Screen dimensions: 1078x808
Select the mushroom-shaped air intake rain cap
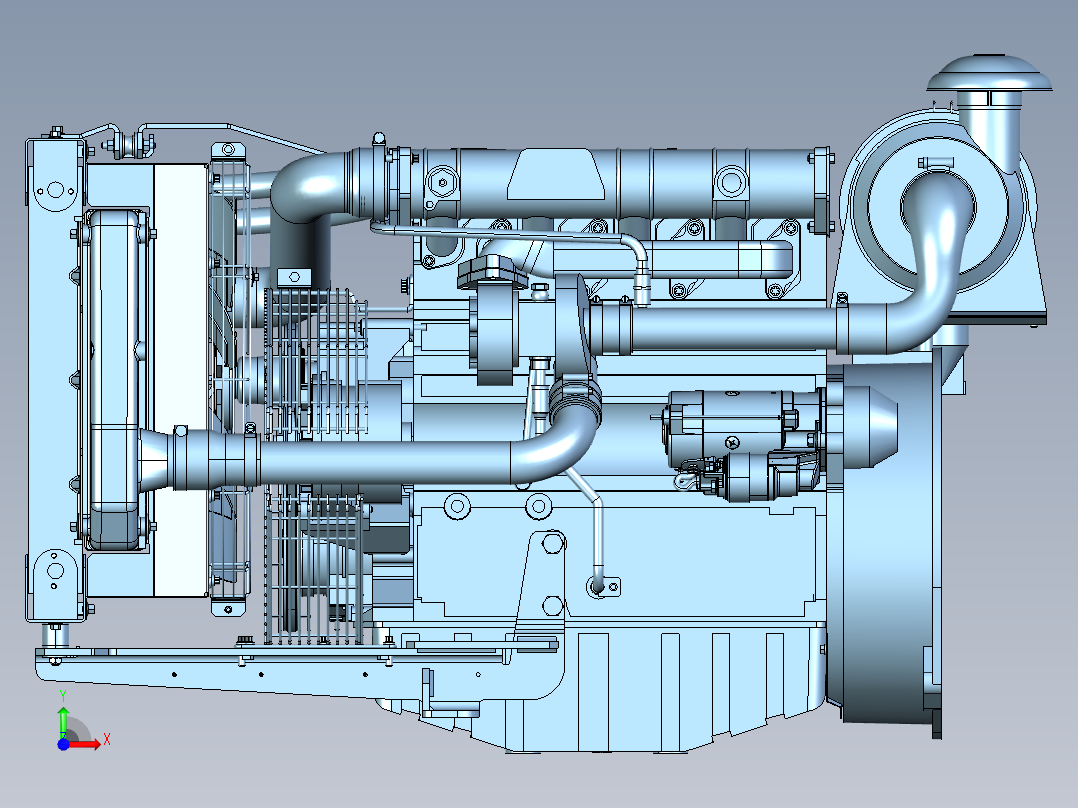(x=989, y=74)
